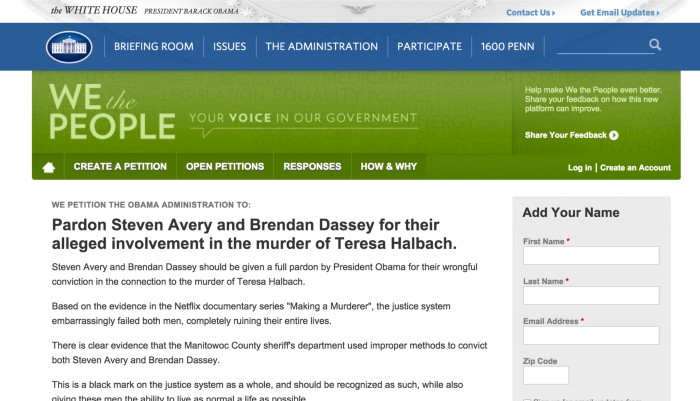Screen dimensions: 700x401
Task: Click the search magnifier icon
Action: click(x=655, y=45)
